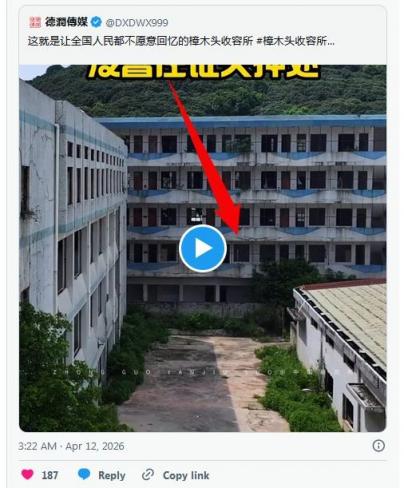The image size is (404, 488).
Task: Open the 德润传媒 display name link
Action: tap(66, 22)
